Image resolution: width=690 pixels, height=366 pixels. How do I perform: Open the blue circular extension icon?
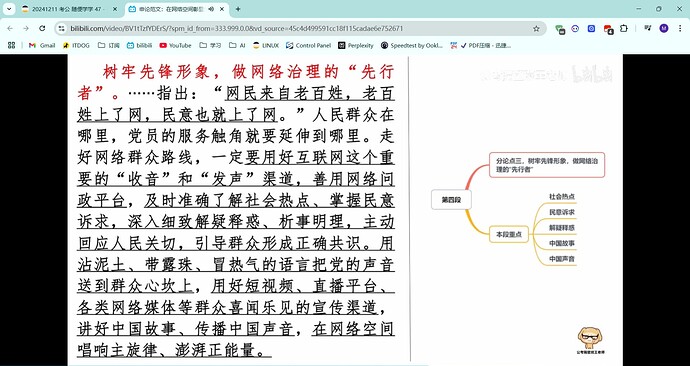pos(591,29)
